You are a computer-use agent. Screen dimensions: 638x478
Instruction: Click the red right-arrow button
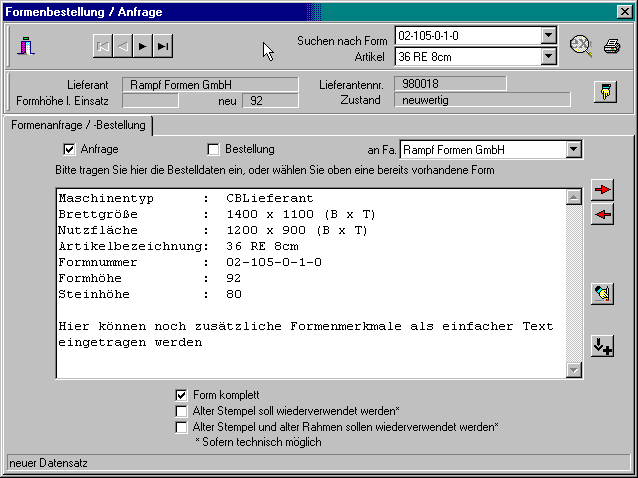602,190
